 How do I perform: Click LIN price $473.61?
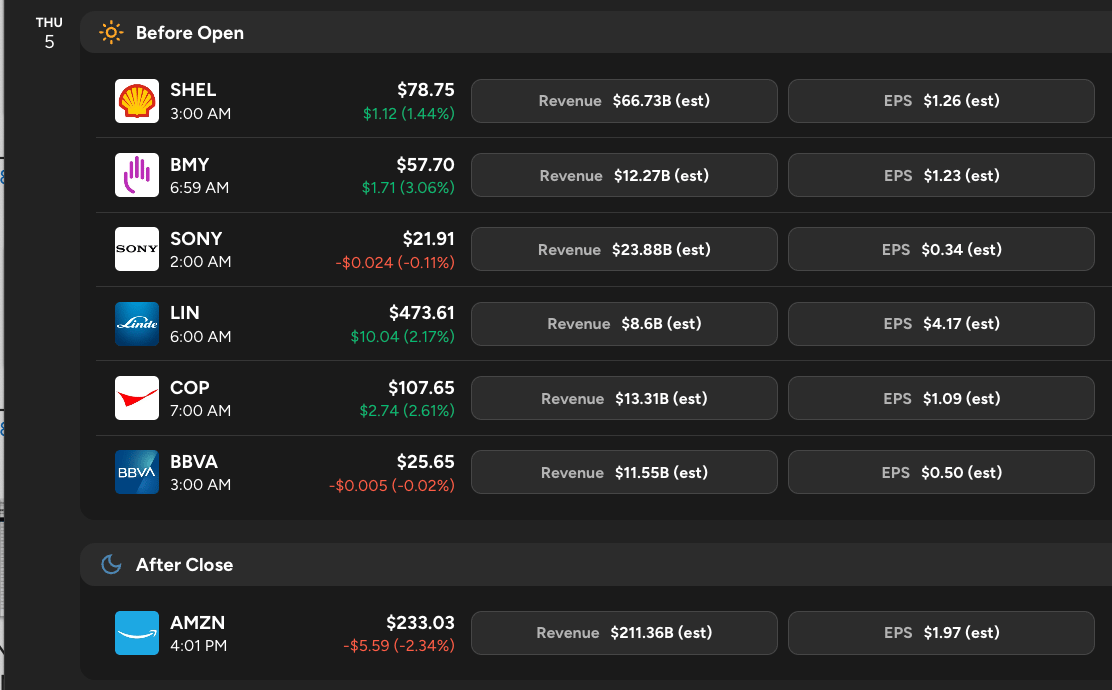pos(421,313)
